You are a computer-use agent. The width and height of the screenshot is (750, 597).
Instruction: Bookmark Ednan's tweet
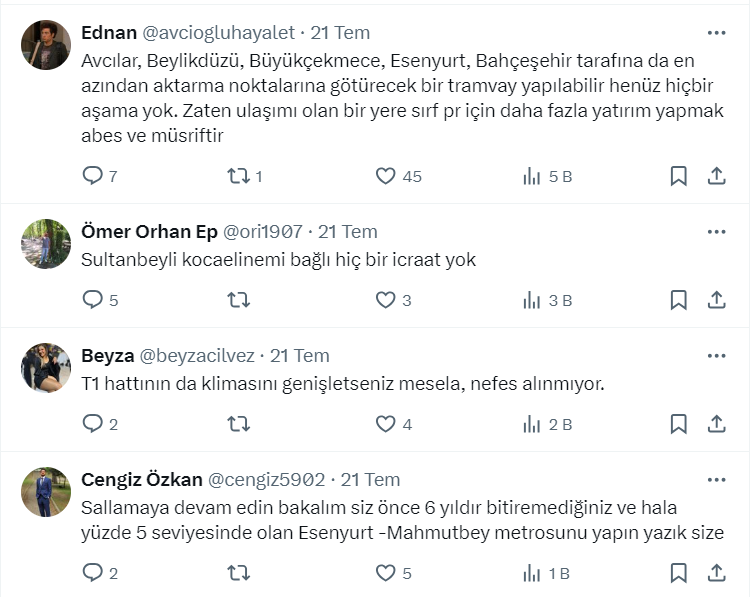[678, 176]
